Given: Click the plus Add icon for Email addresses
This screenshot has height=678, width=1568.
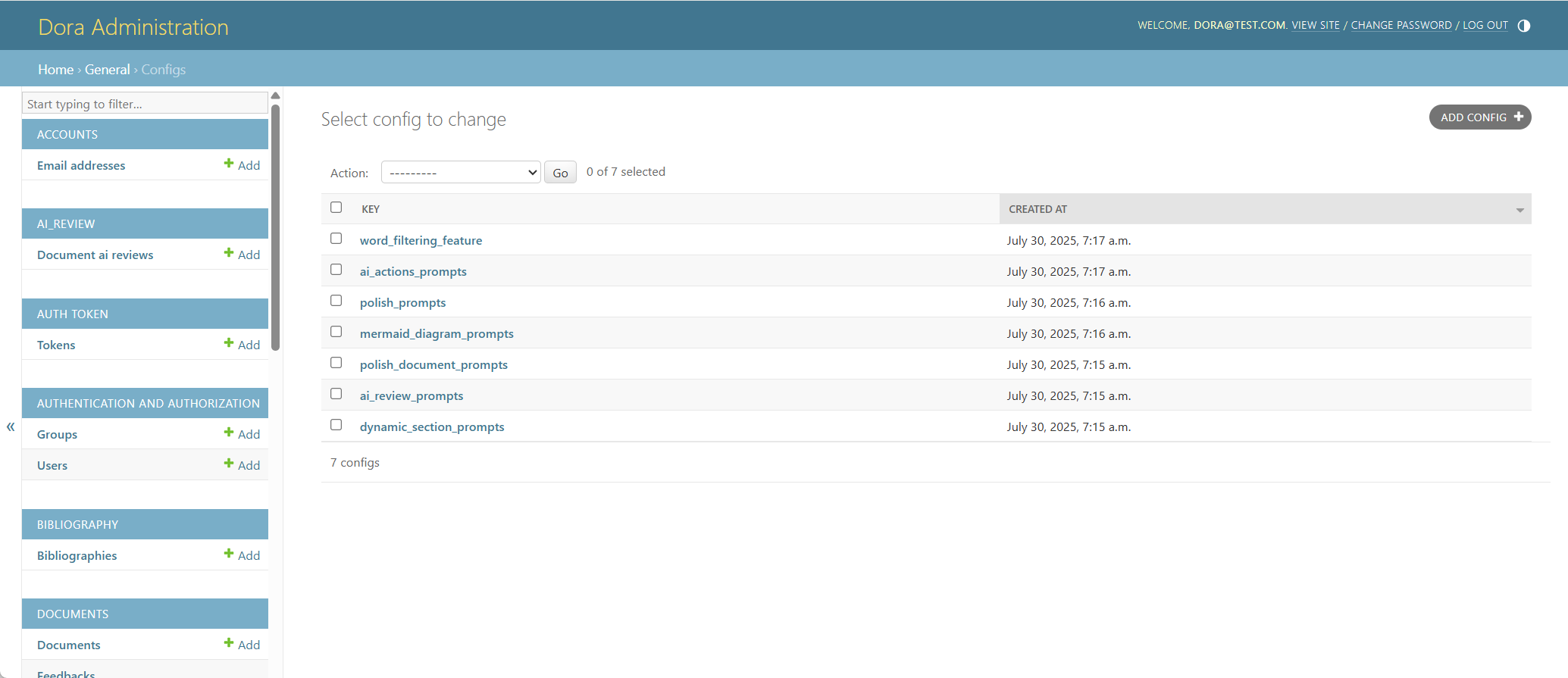Looking at the screenshot, I should [229, 164].
